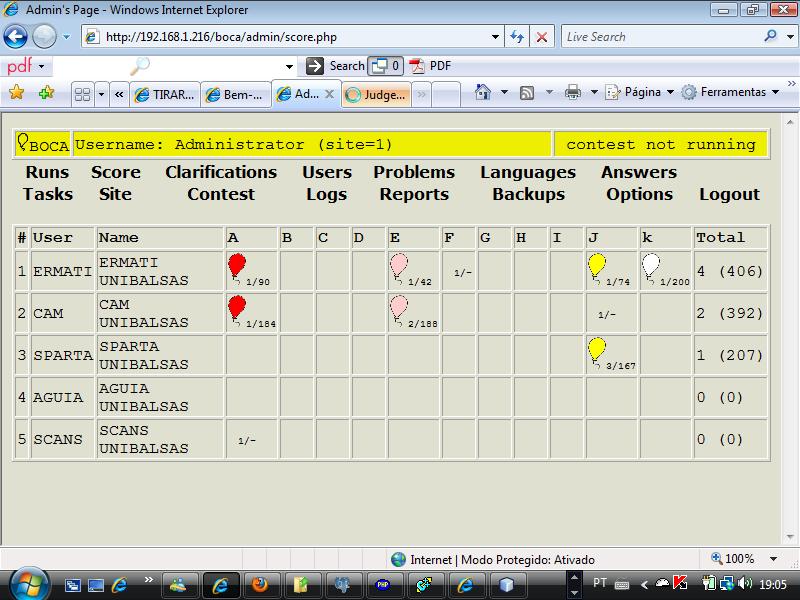
Task: Click the Home icon in the toolbar
Action: 483,92
